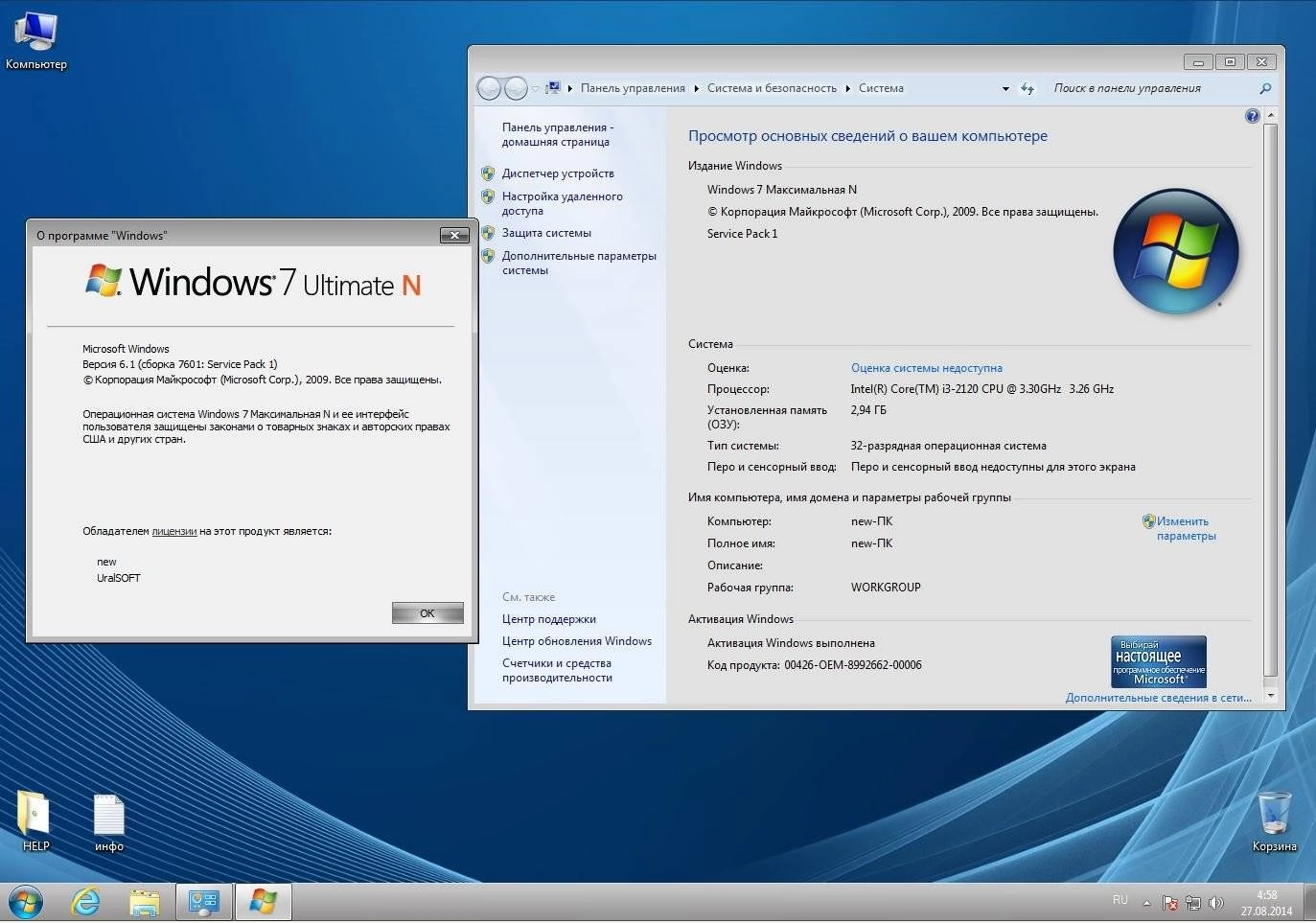Image resolution: width=1316 pixels, height=923 pixels.
Task: Open the лицензии link in About Windows dialog
Action: tap(174, 531)
